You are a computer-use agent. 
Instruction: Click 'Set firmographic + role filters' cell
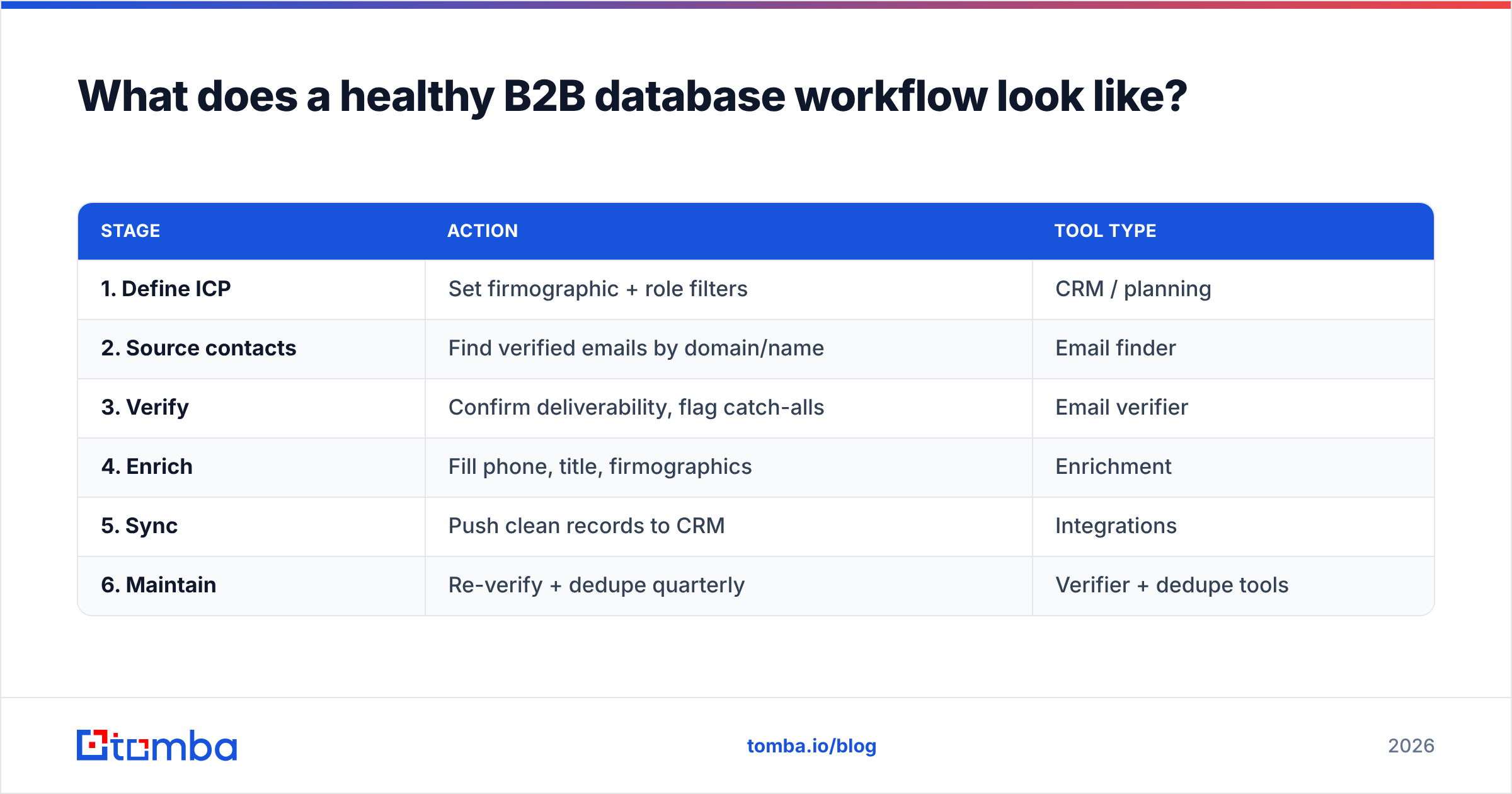(729, 289)
